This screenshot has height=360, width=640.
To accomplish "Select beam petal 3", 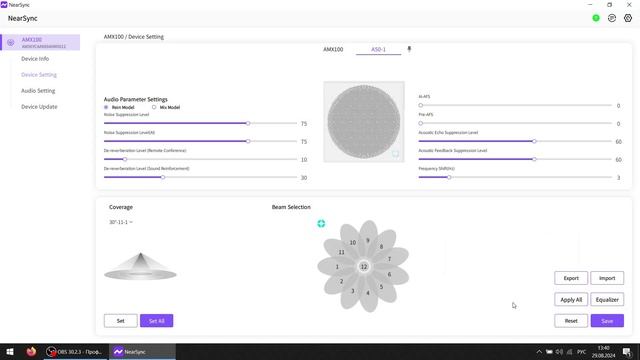I will point(353,291).
